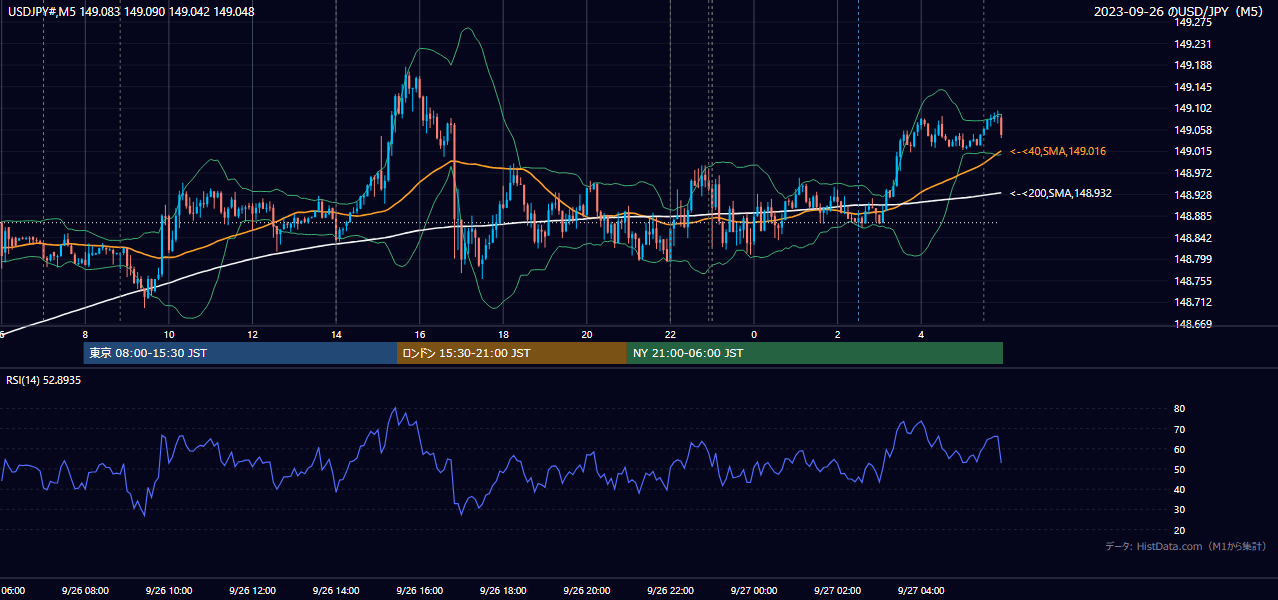Click price scale value 149.145

coord(1194,87)
